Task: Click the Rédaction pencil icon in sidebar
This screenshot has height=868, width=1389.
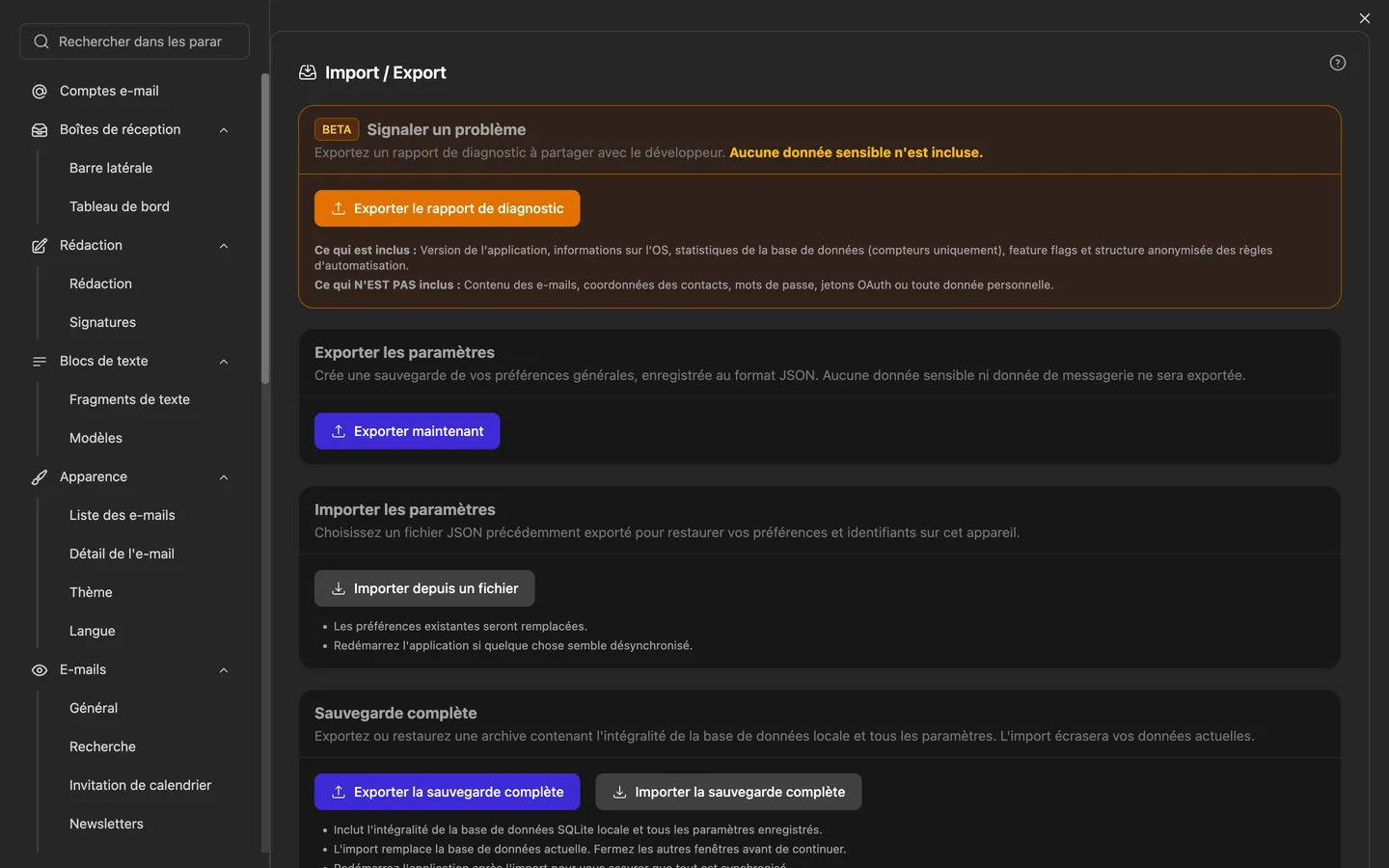Action: (40, 246)
